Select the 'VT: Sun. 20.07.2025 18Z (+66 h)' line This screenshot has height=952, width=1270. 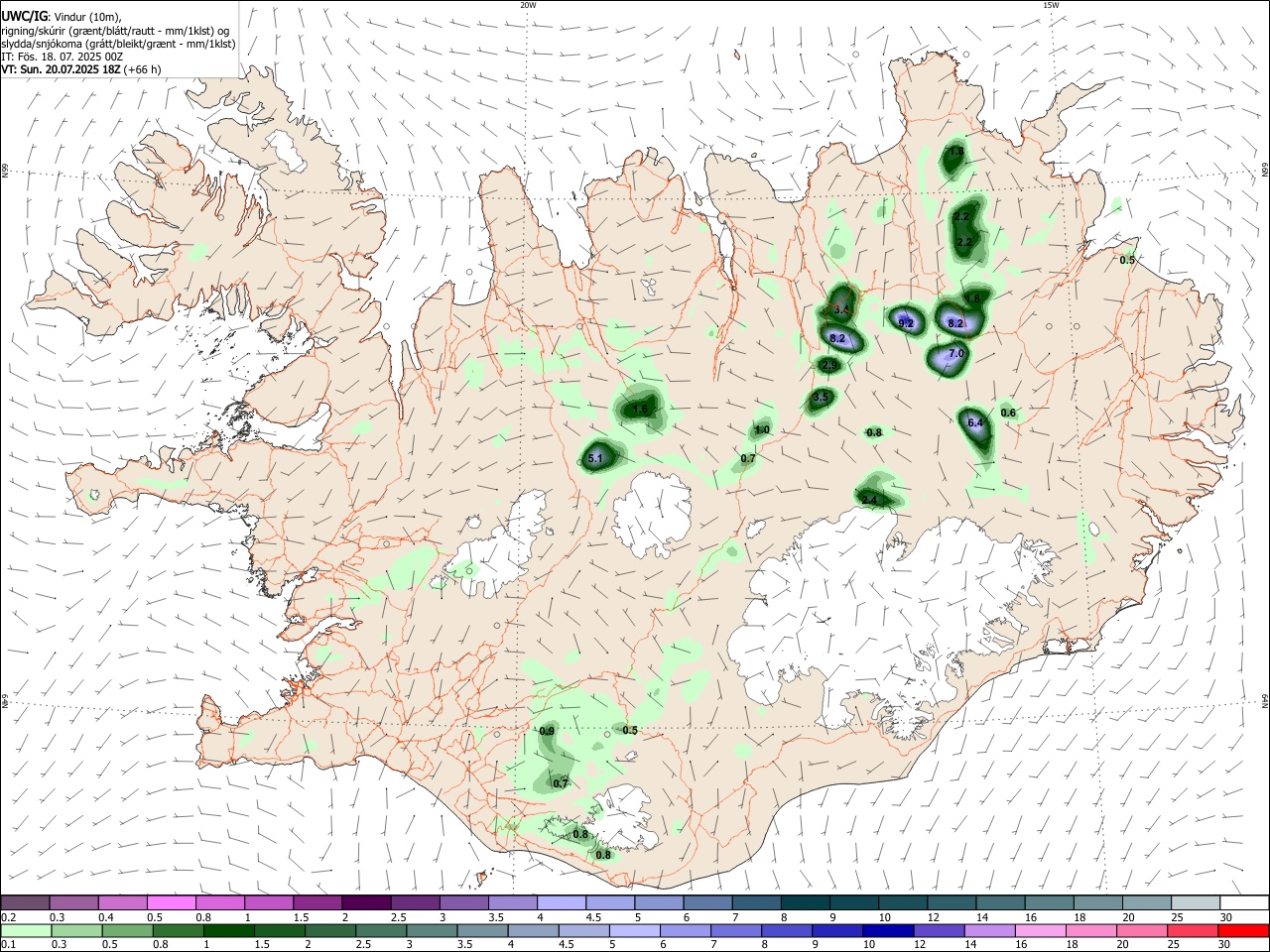coord(80,69)
